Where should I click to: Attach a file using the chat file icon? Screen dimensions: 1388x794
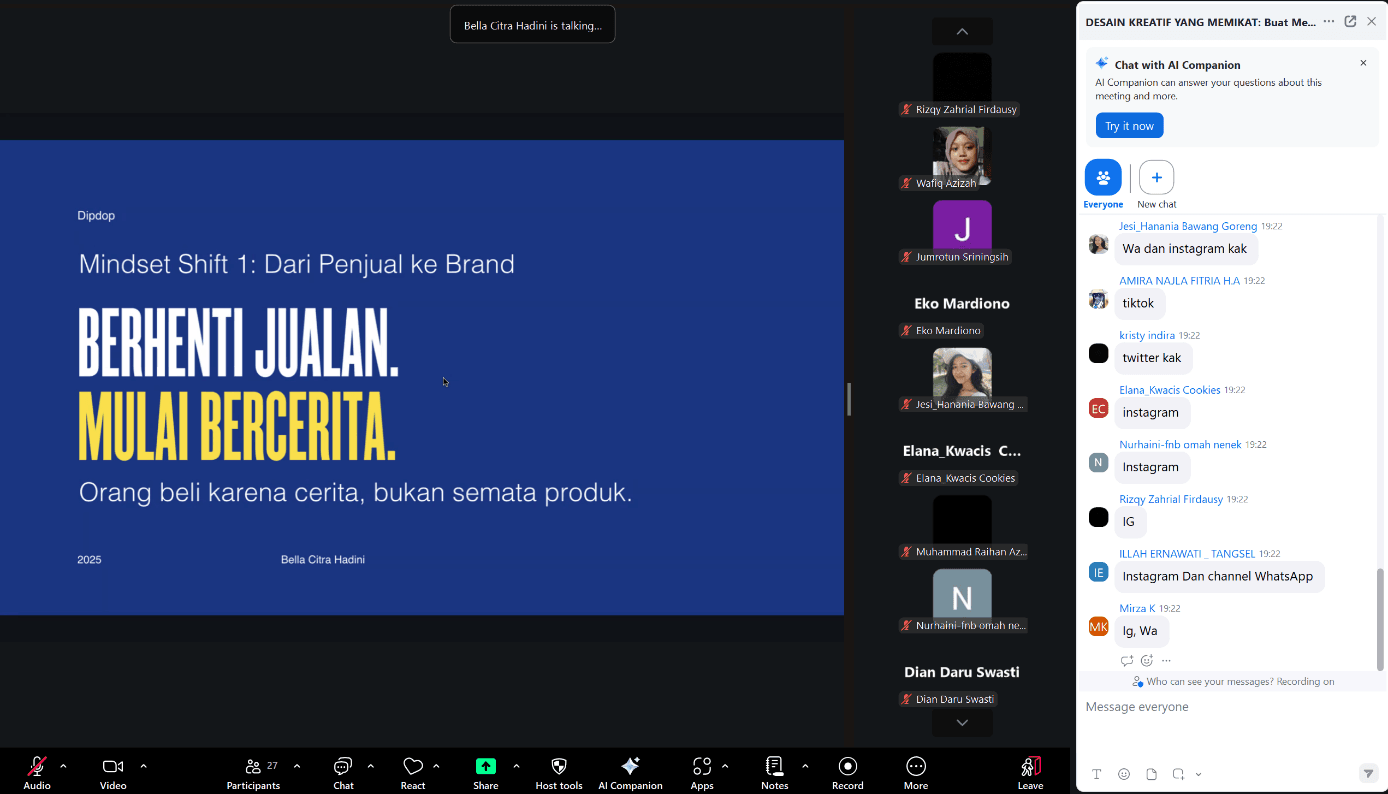point(1151,774)
